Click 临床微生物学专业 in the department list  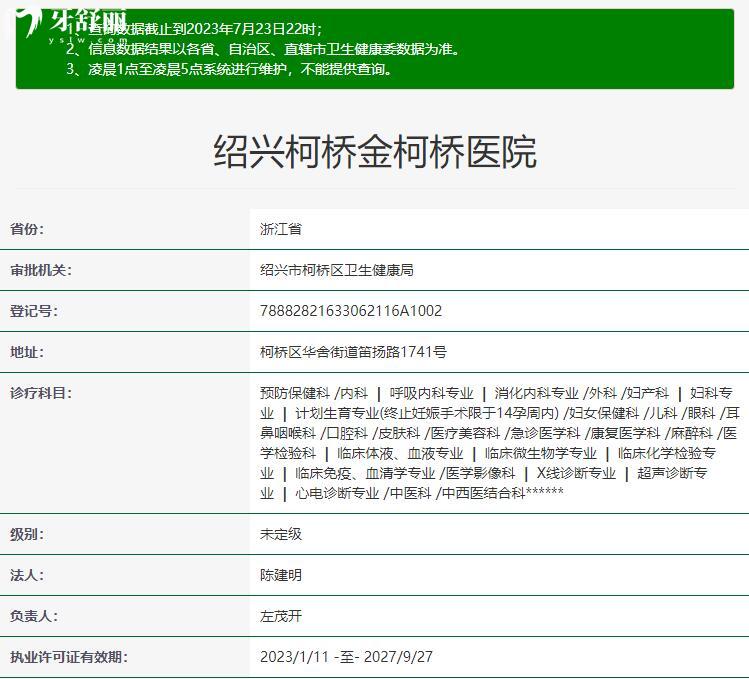click(541, 453)
